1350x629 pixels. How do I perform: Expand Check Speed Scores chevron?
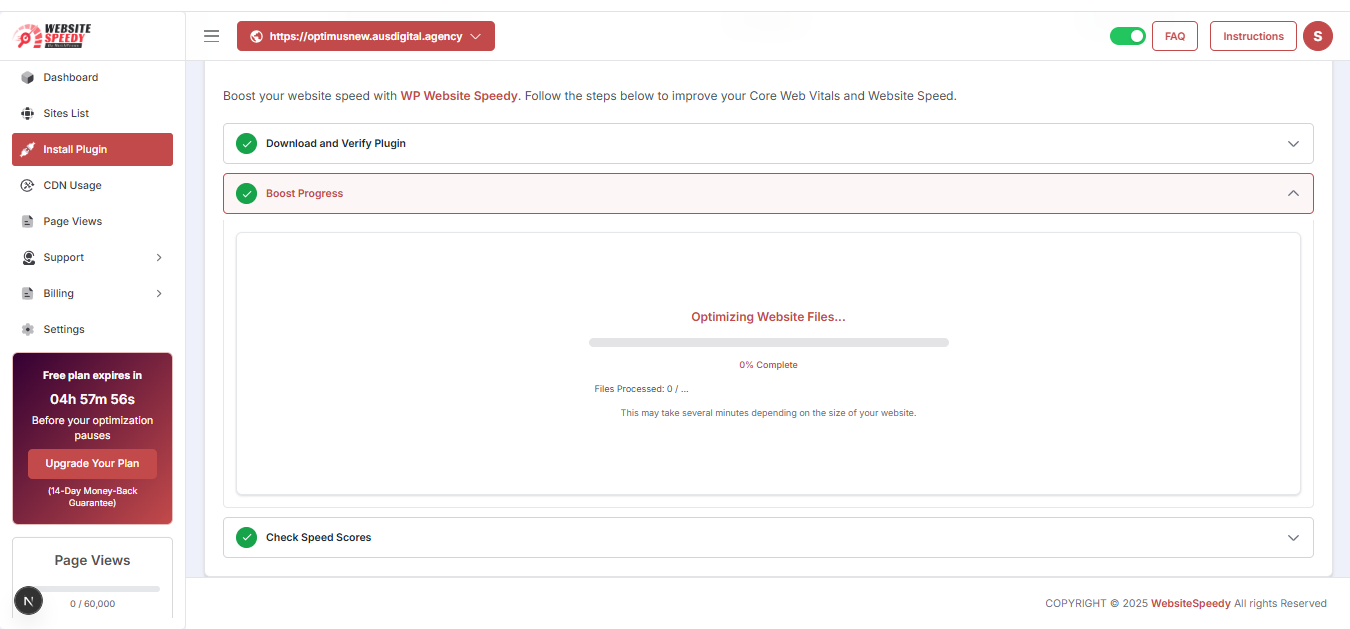(x=1293, y=537)
